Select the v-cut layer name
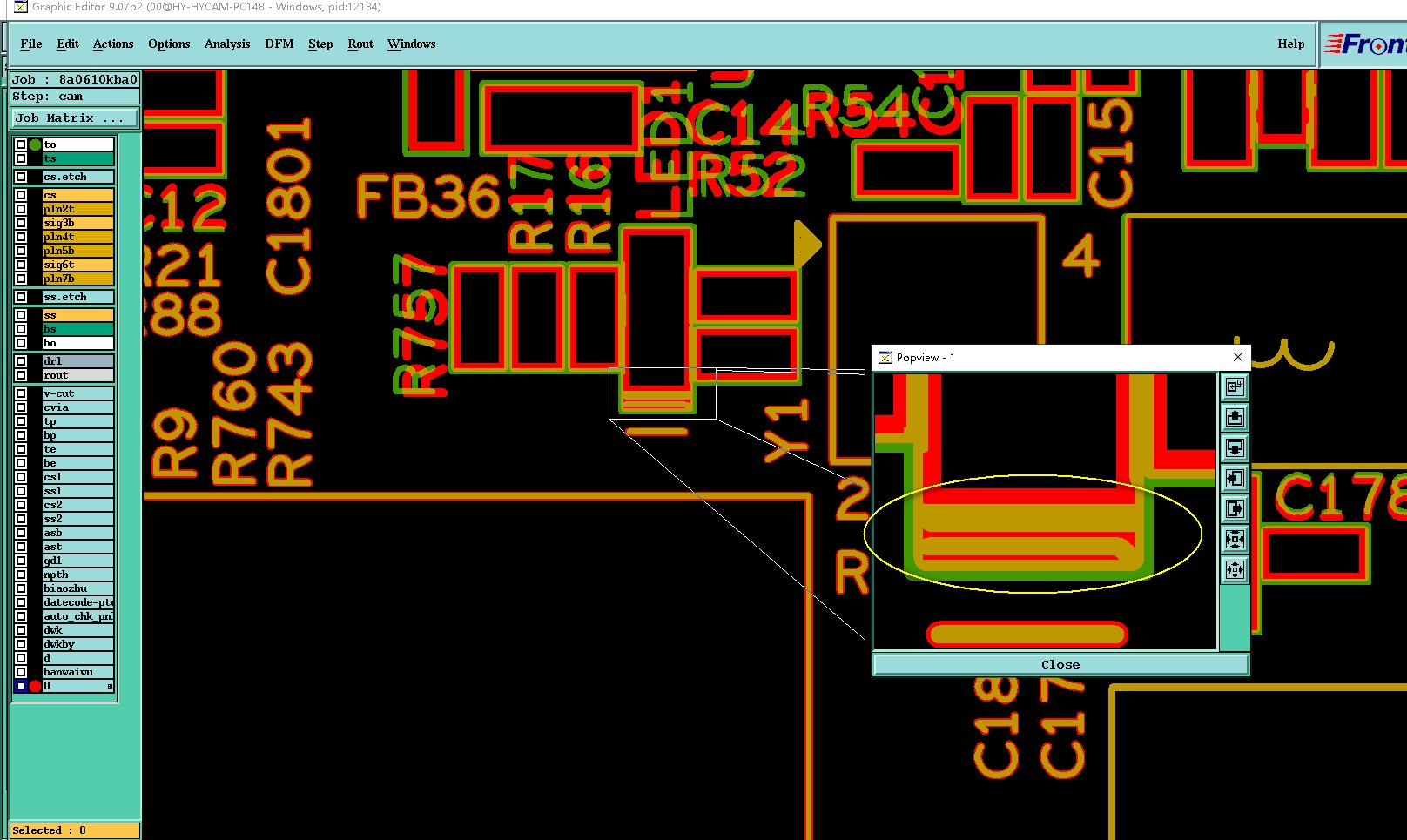This screenshot has height=840, width=1407. point(77,393)
